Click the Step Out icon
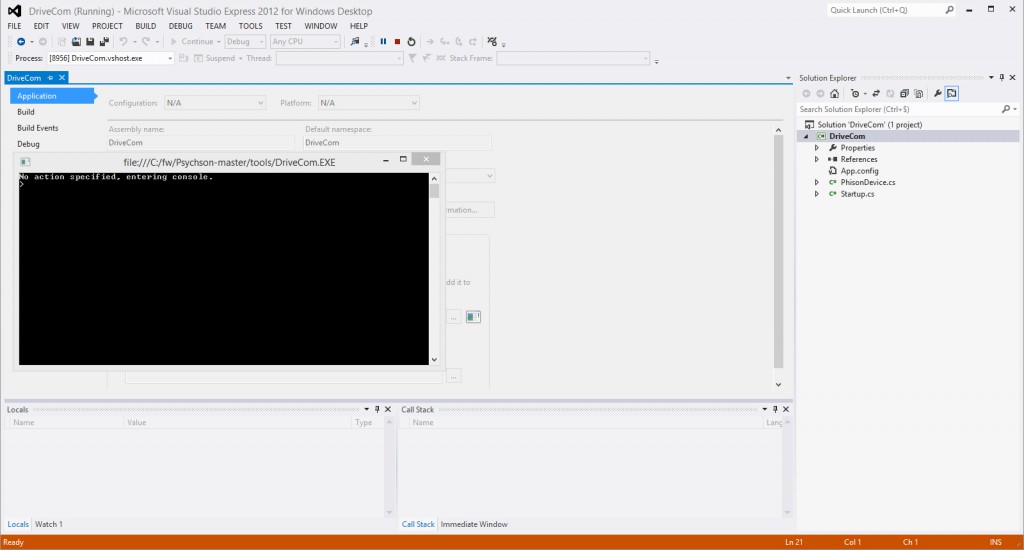 [473, 42]
